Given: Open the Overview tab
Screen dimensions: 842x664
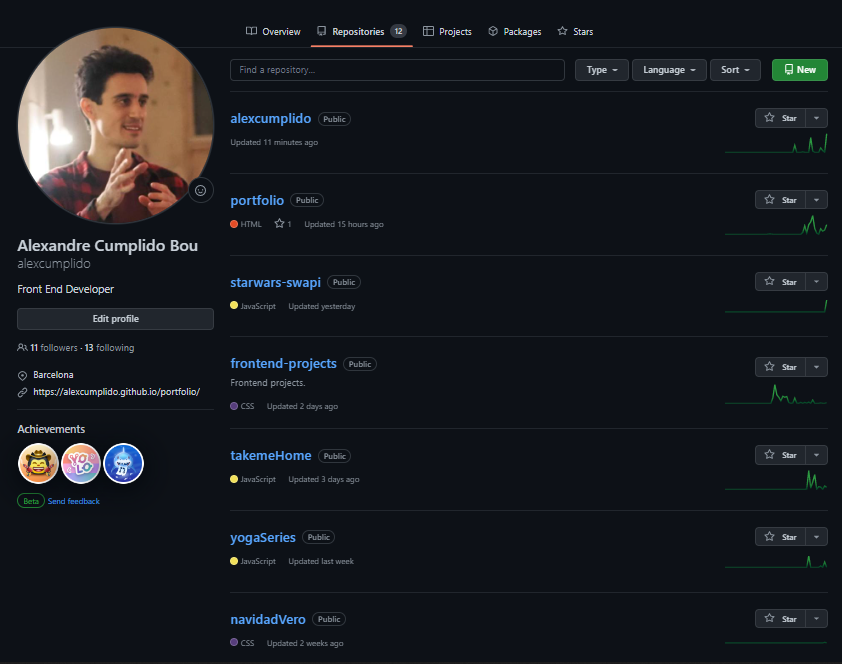Looking at the screenshot, I should (273, 32).
